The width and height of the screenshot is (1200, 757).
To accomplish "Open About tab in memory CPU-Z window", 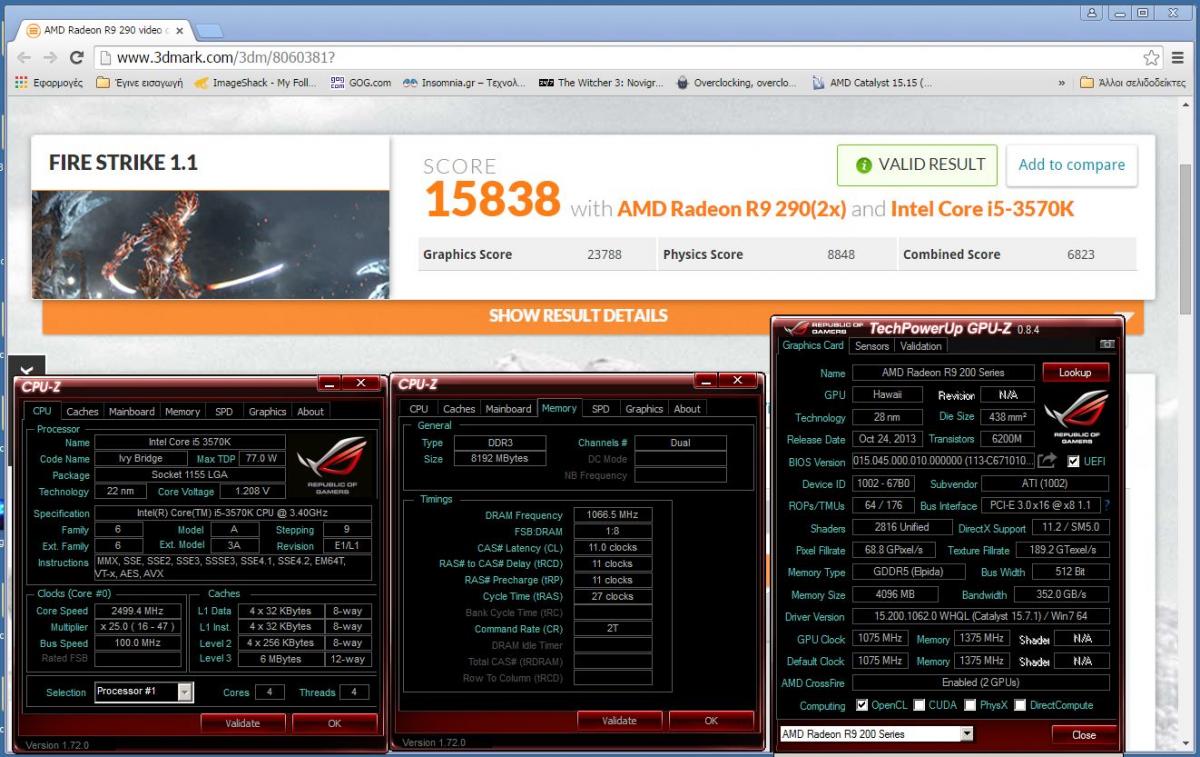I will [x=687, y=408].
